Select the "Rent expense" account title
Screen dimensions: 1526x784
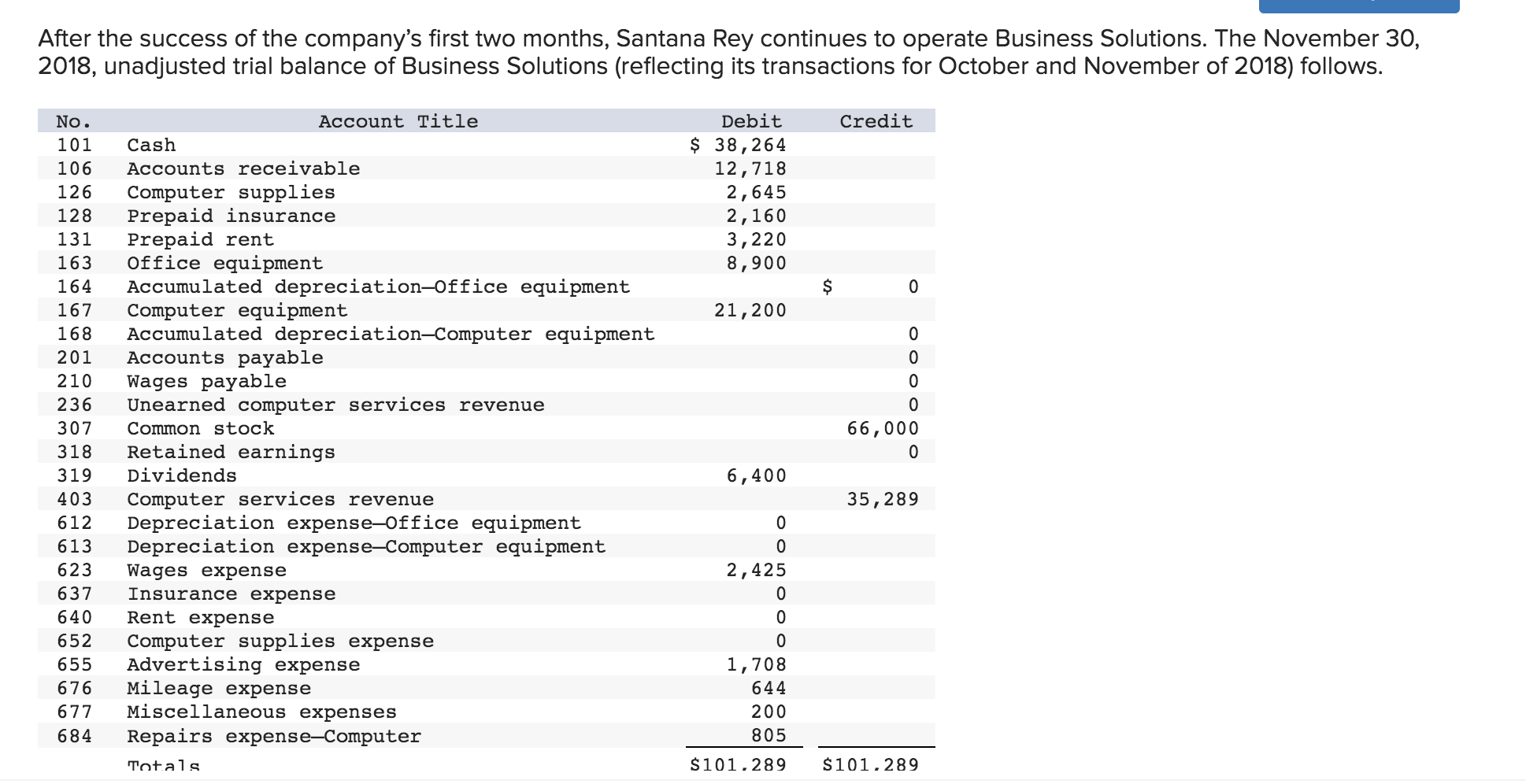click(200, 617)
